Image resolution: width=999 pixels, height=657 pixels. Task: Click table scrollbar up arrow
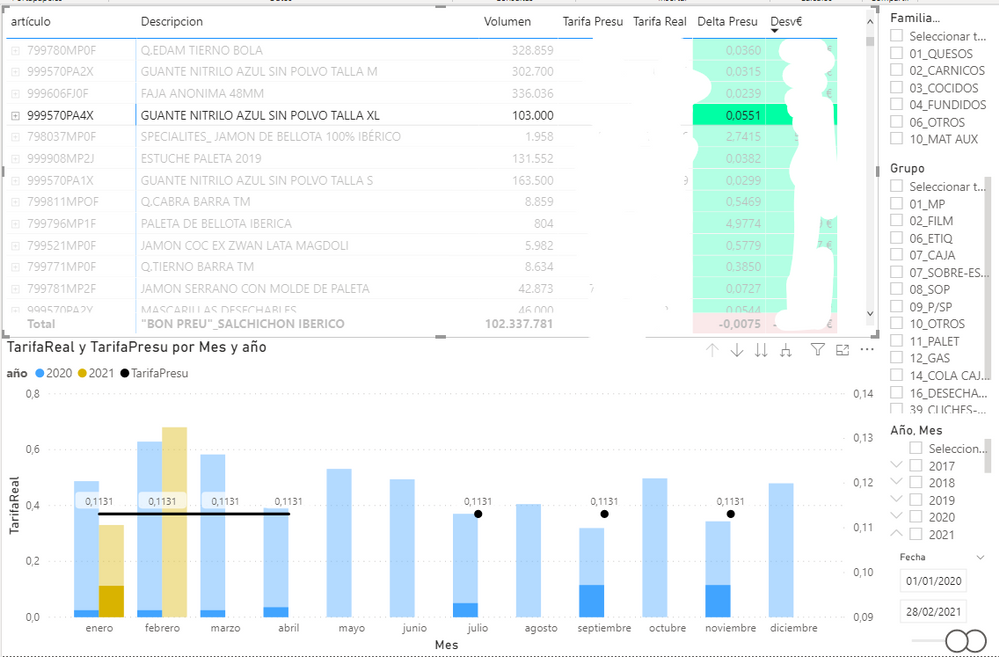[x=870, y=22]
